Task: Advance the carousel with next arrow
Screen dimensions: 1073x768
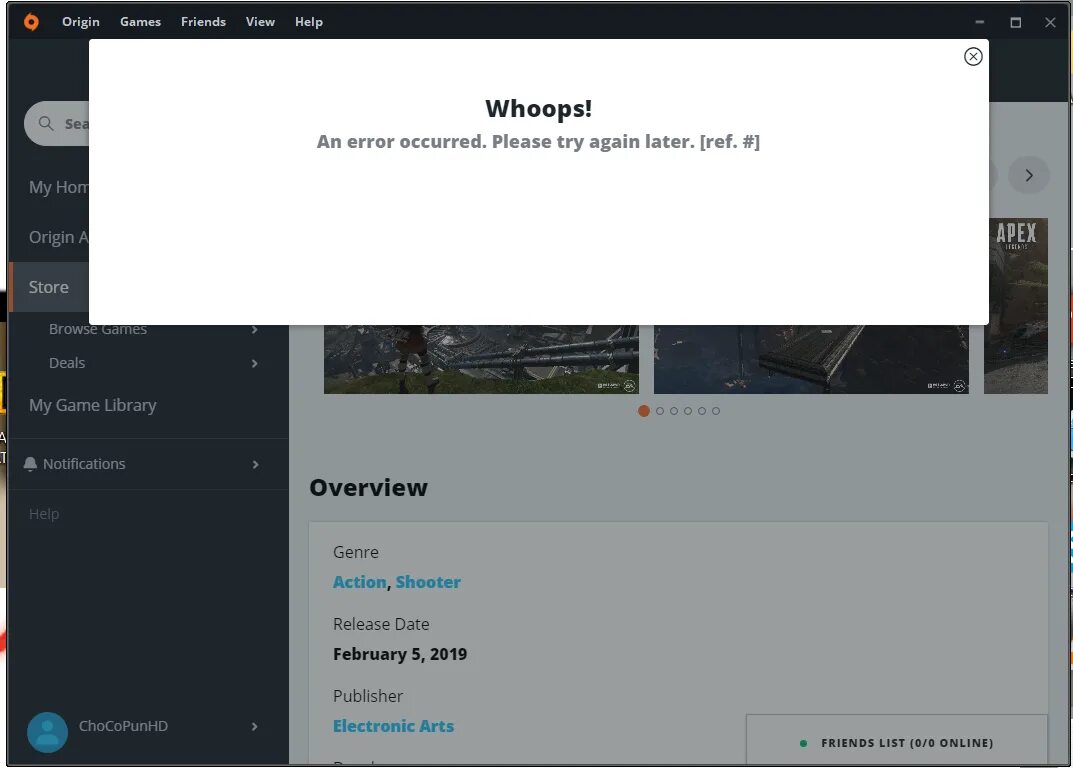Action: [x=1029, y=175]
